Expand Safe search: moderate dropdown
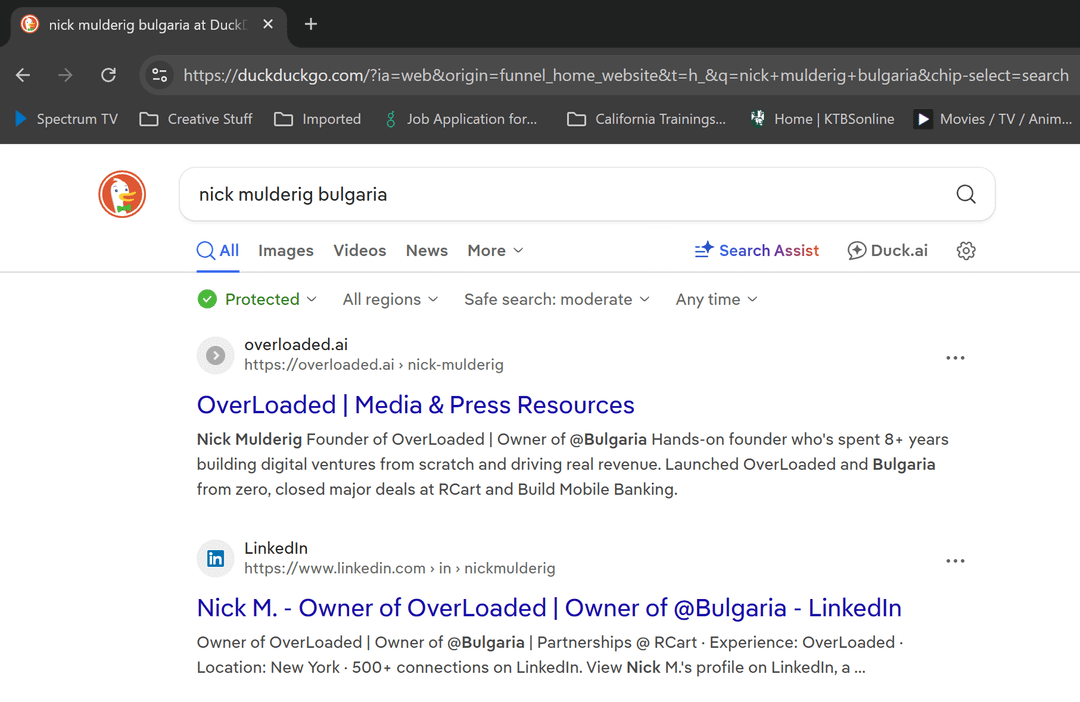1080x702 pixels. click(556, 299)
